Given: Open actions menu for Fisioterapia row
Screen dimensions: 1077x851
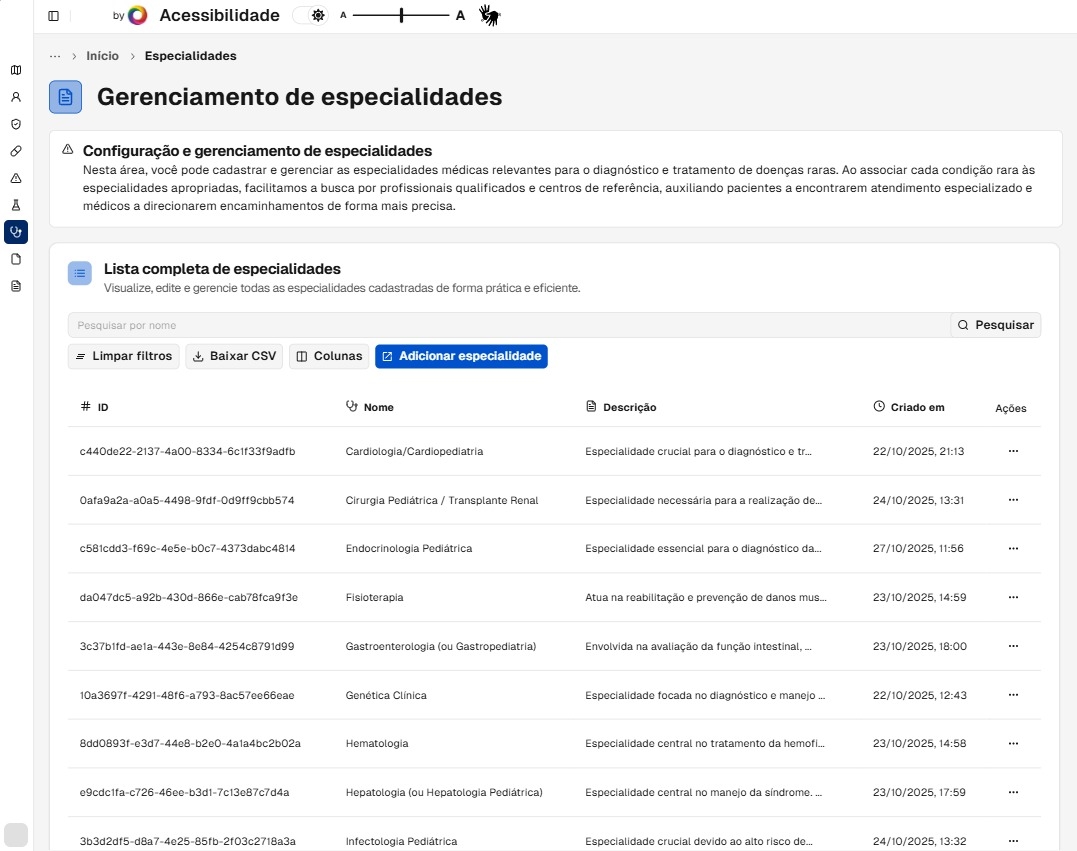Looking at the screenshot, I should 1012,597.
